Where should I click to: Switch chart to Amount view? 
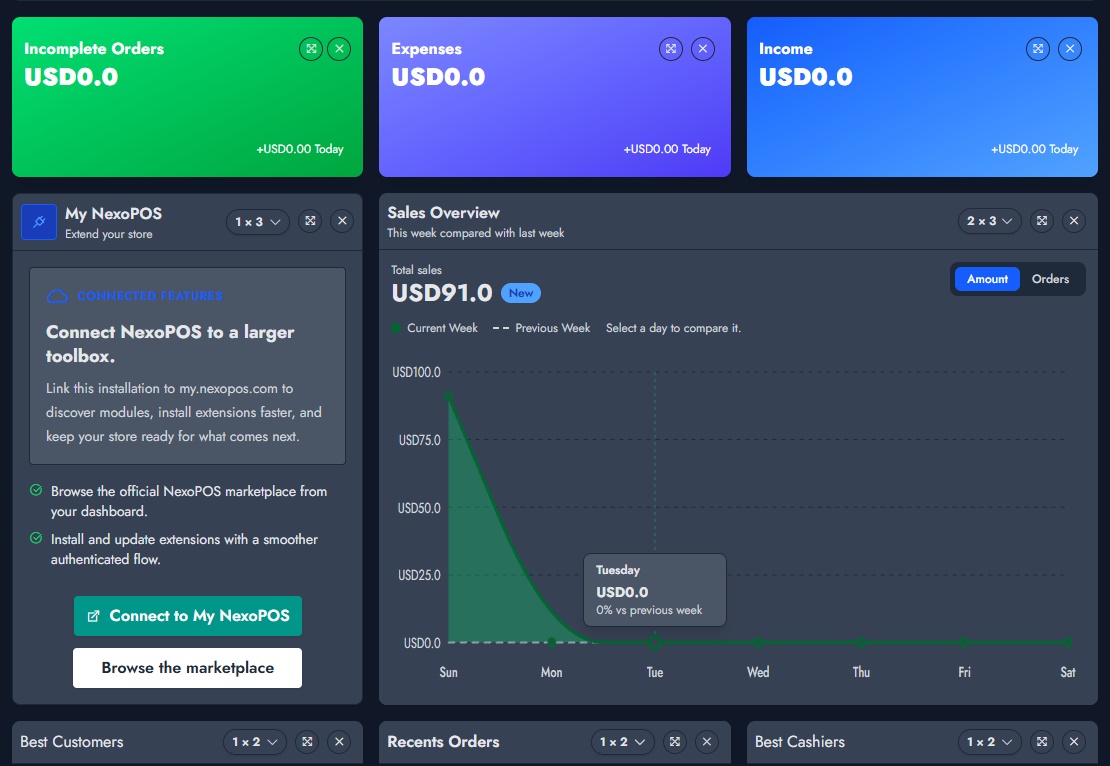click(987, 279)
